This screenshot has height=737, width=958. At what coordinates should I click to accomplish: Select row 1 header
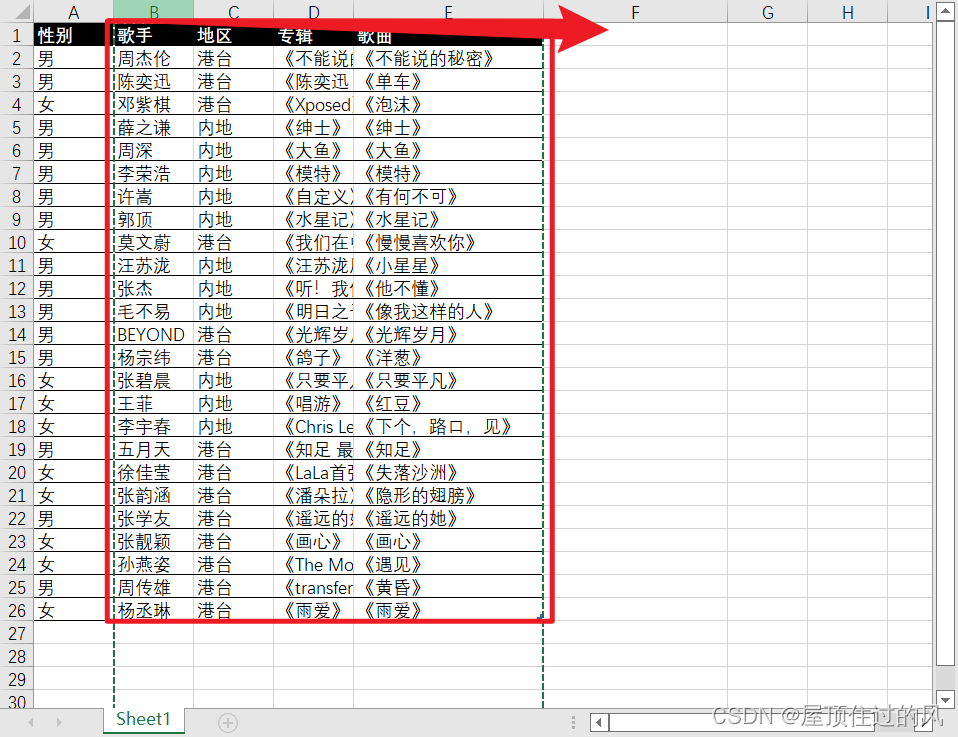(16, 35)
